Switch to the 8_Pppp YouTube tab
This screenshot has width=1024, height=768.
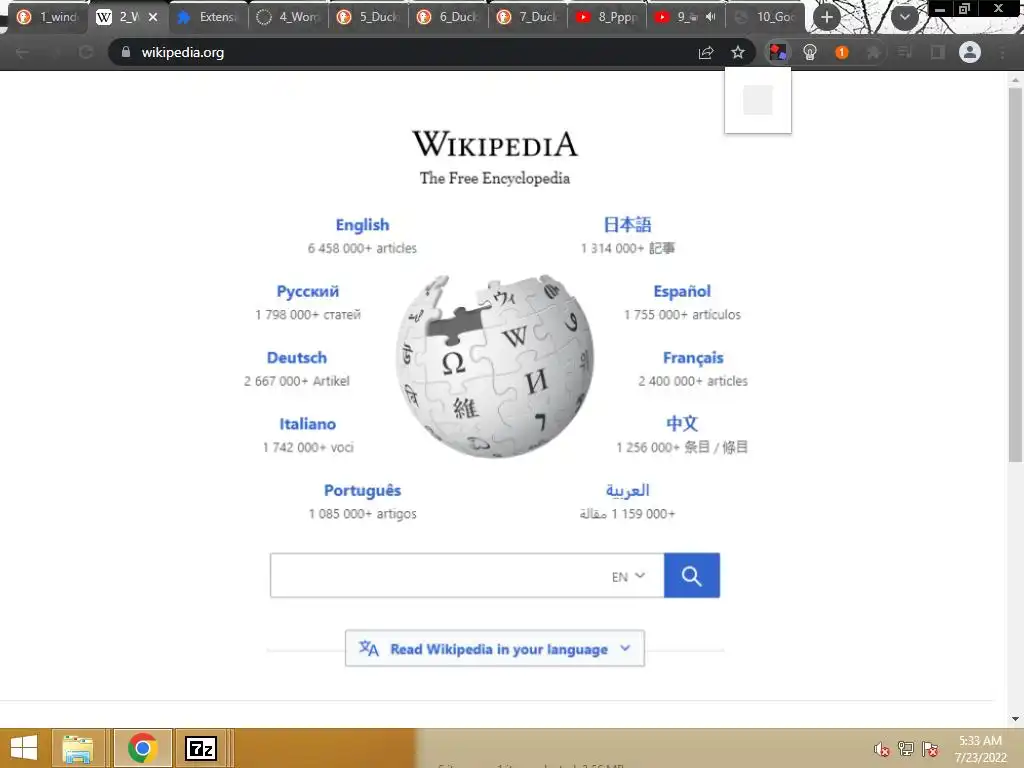click(607, 17)
